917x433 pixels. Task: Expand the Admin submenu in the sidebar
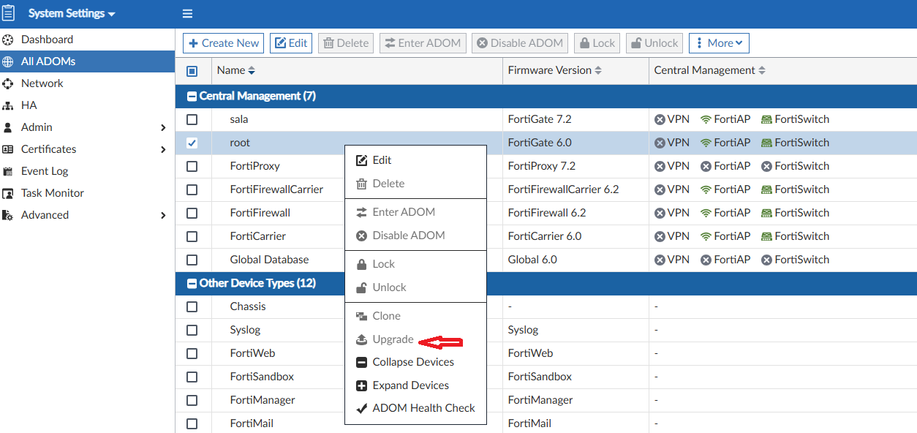[x=163, y=128]
